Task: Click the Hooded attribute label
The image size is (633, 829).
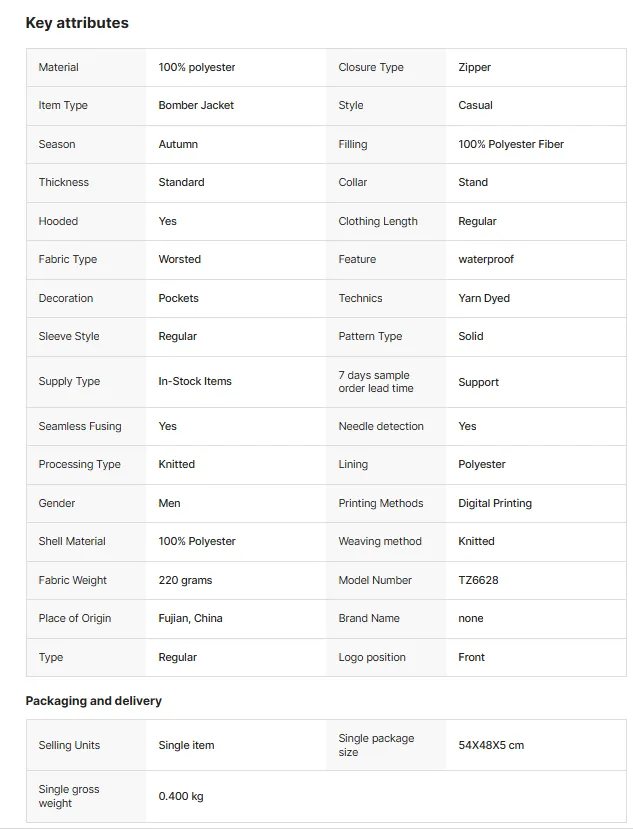Action: point(58,221)
